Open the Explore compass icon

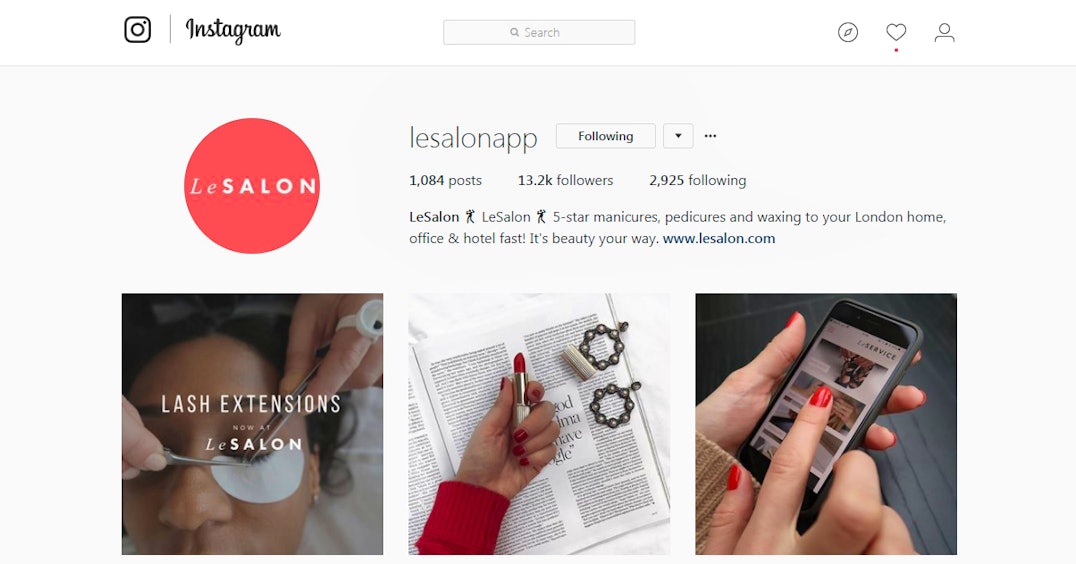coord(847,32)
